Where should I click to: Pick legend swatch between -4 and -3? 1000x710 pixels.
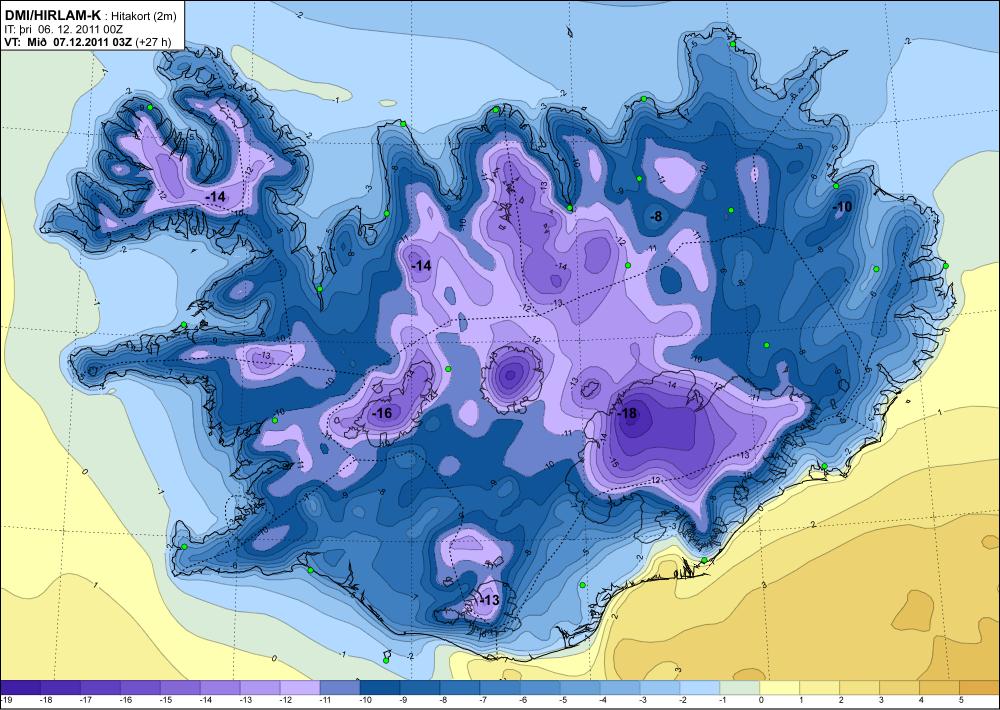point(620,688)
